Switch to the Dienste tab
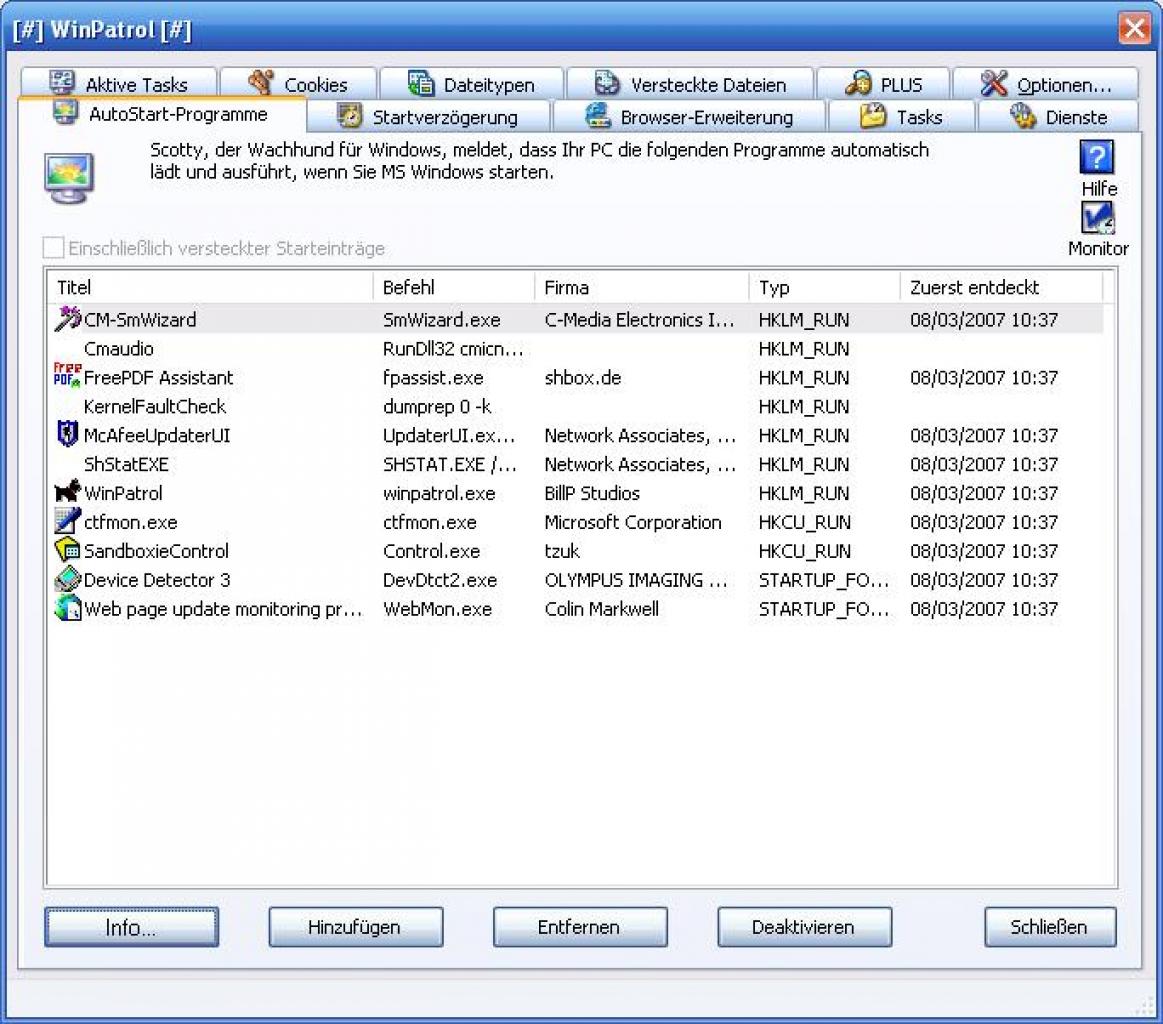 (1058, 116)
